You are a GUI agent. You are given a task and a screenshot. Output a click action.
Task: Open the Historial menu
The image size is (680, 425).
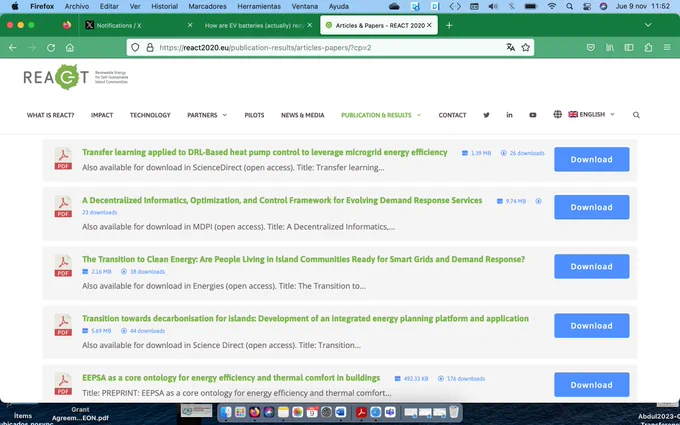pos(164,7)
